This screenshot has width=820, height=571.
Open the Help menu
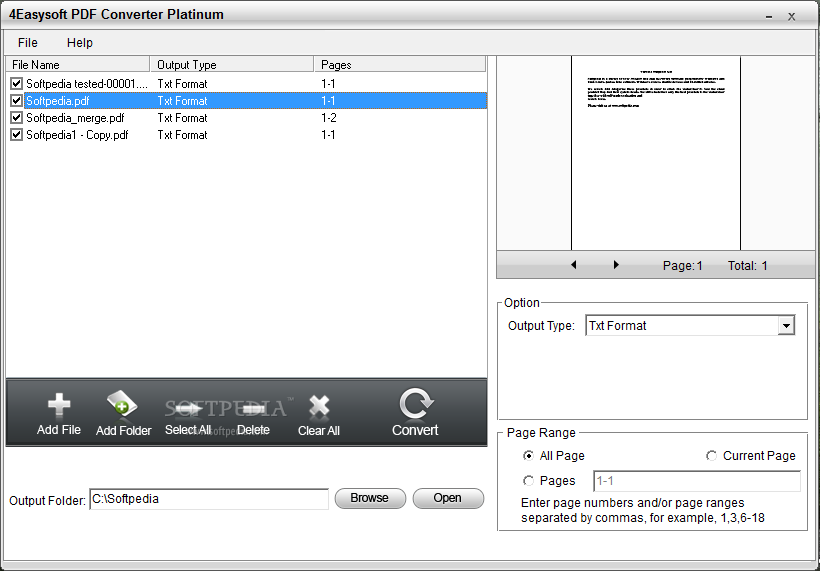79,43
